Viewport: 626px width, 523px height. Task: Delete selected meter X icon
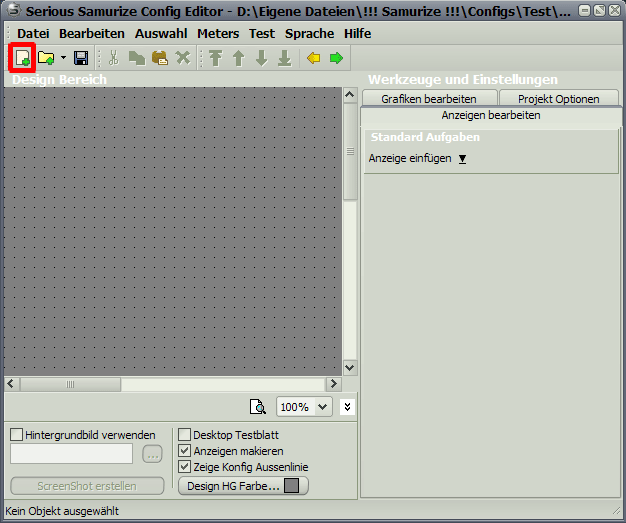(183, 58)
